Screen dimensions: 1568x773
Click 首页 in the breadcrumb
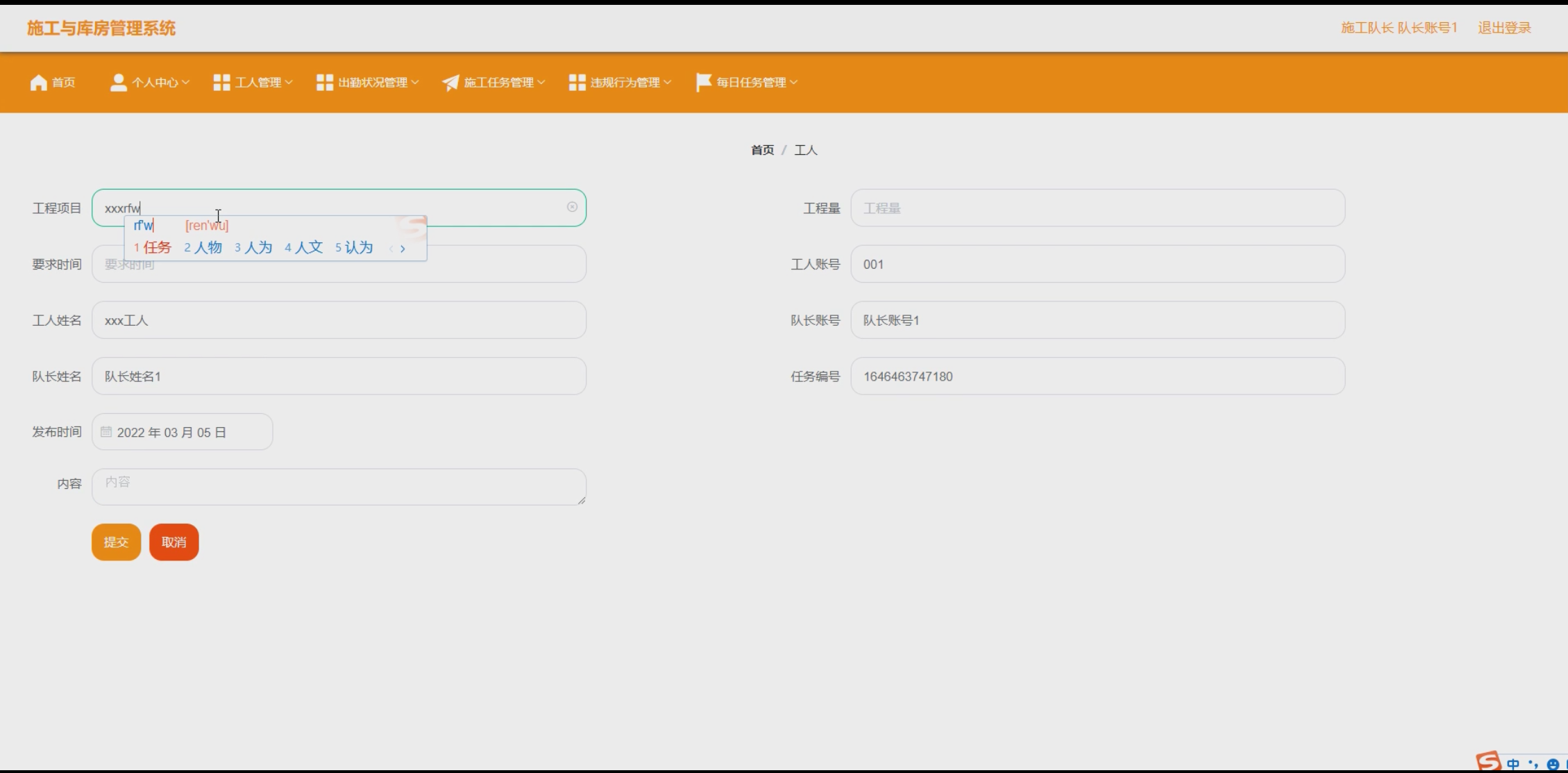pos(762,150)
